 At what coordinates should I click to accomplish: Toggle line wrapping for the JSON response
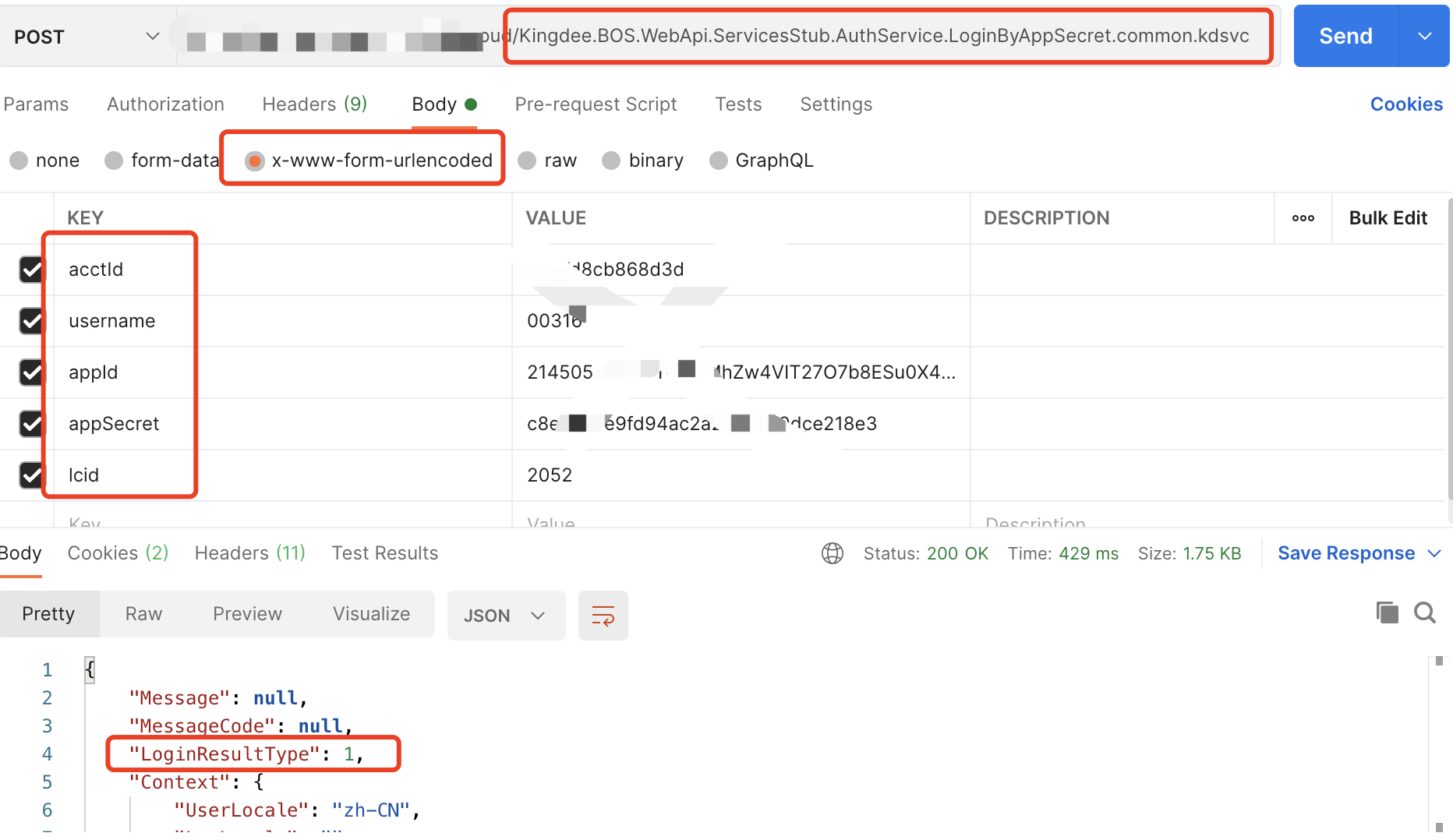(603, 615)
